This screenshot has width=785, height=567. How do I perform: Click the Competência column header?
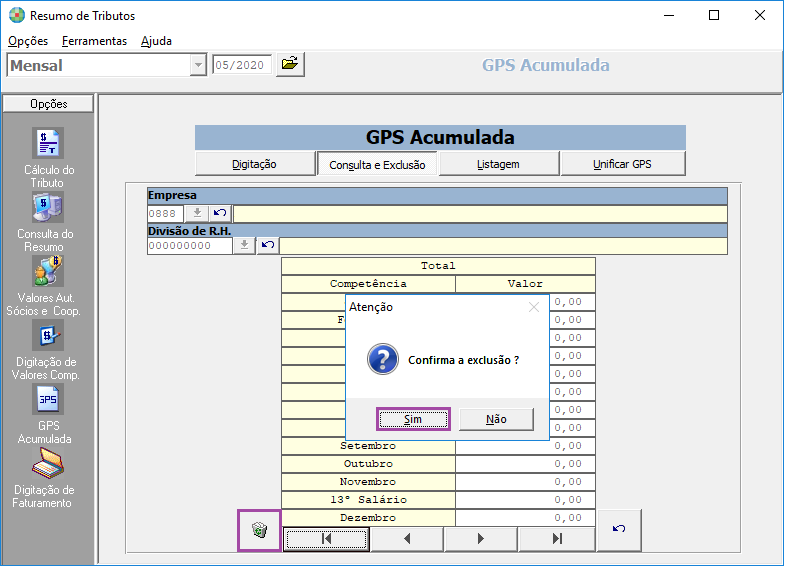tap(368, 284)
